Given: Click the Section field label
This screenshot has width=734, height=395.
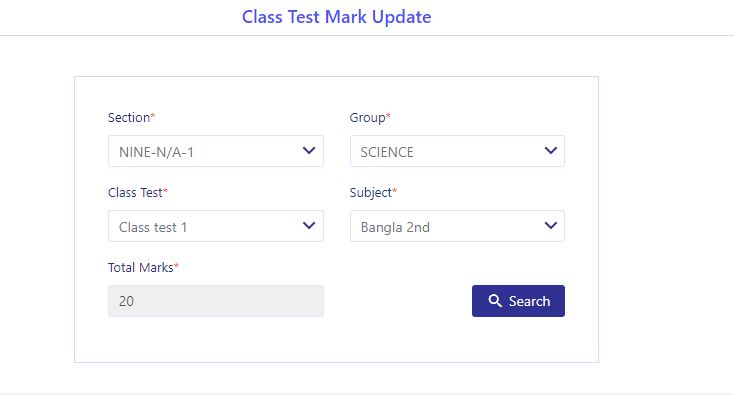Looking at the screenshot, I should 131,117.
